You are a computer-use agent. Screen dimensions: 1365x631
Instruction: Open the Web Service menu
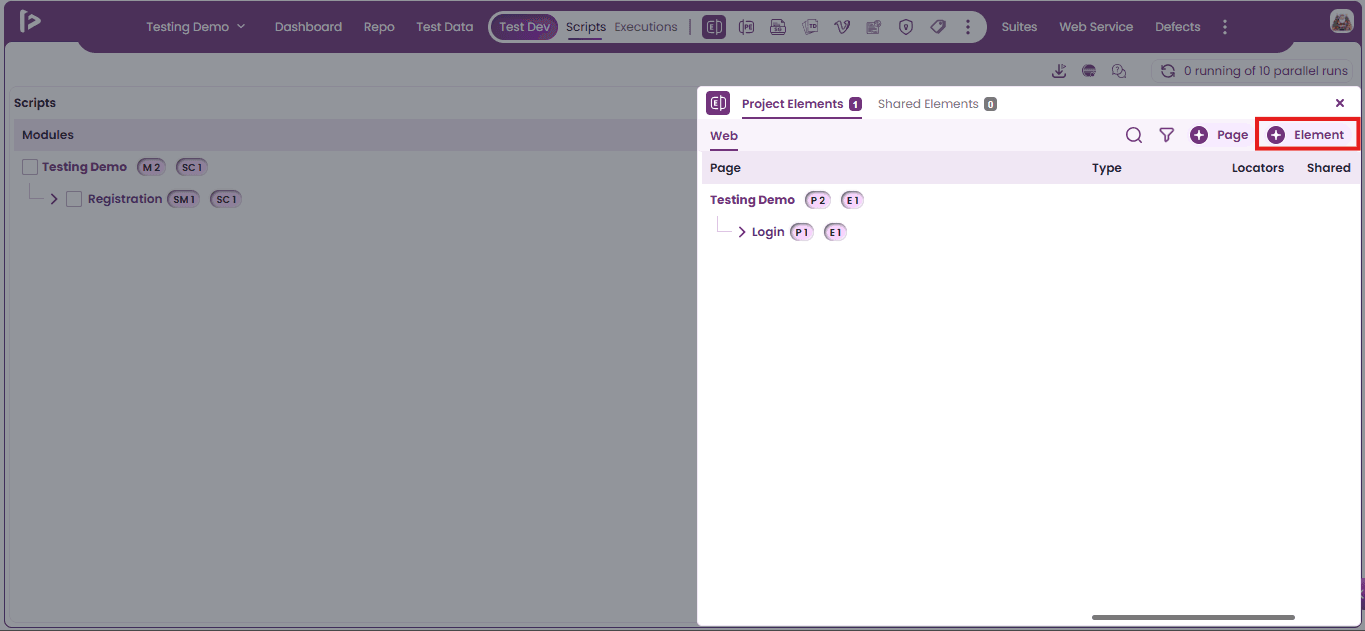(x=1096, y=27)
